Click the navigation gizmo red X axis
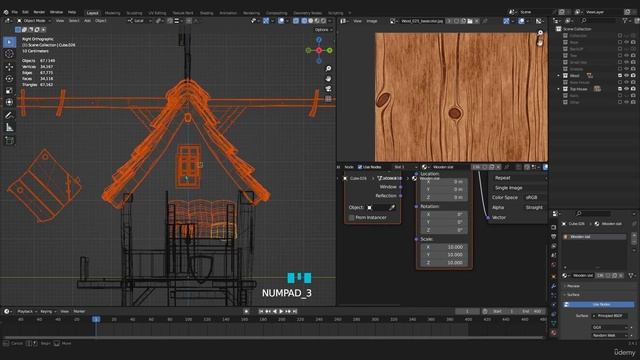The width and height of the screenshot is (640, 360). coord(319,50)
